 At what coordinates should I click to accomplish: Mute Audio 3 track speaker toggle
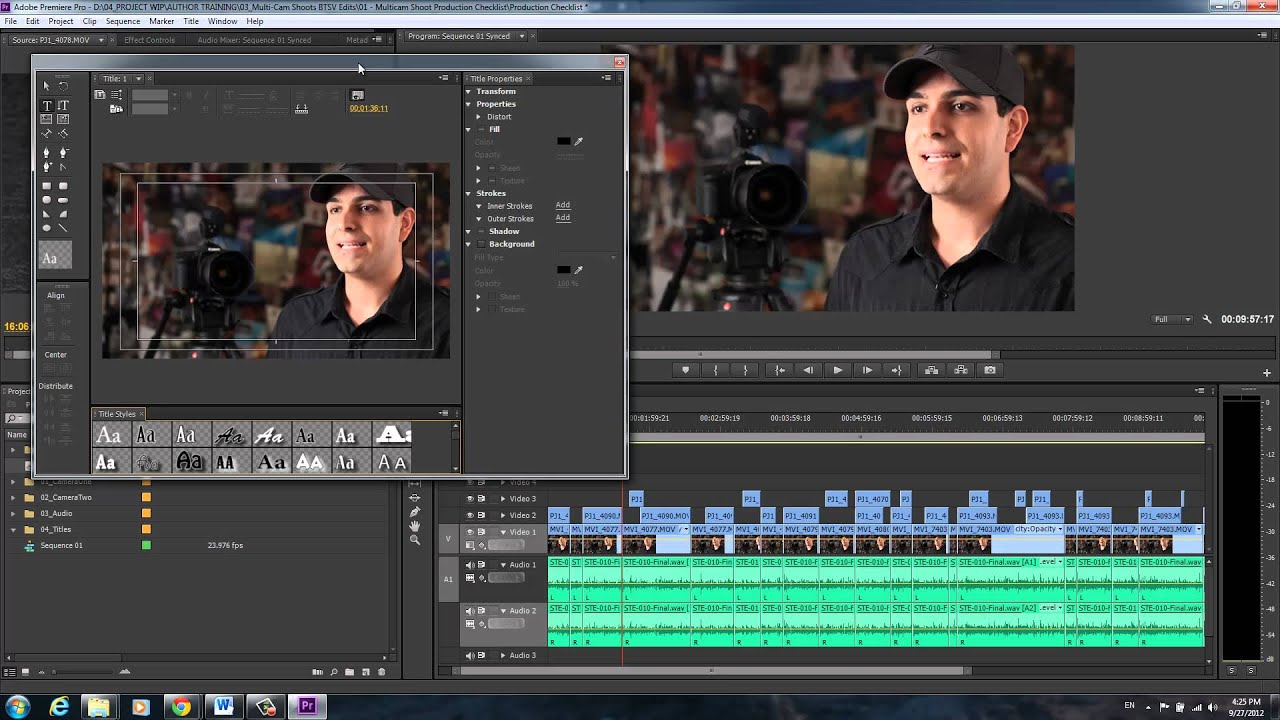[x=470, y=655]
